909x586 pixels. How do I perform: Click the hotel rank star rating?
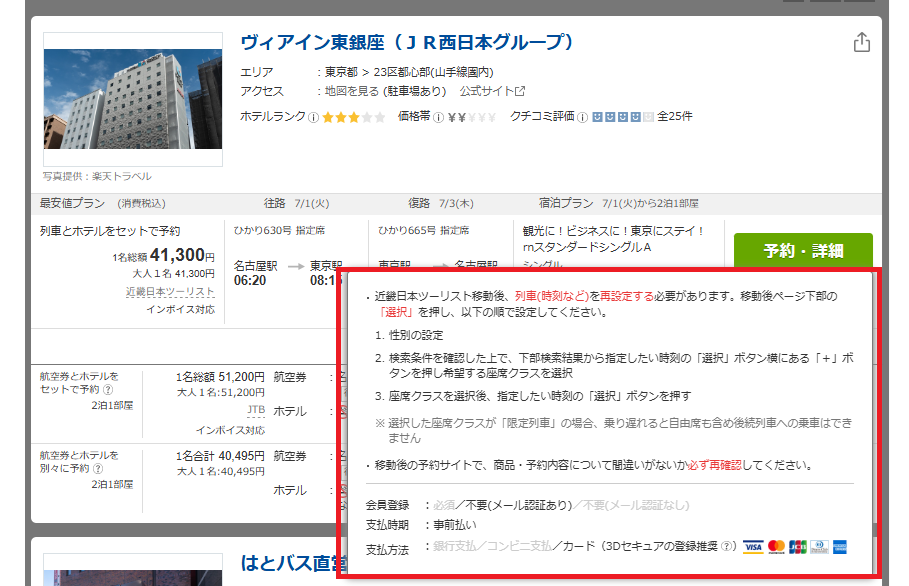(x=353, y=117)
